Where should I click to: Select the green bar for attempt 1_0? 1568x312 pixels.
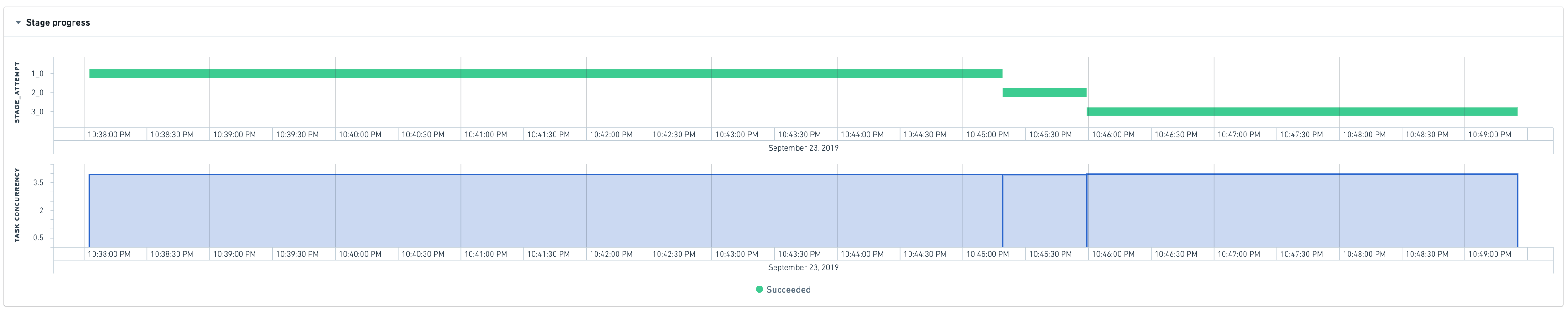[546, 73]
